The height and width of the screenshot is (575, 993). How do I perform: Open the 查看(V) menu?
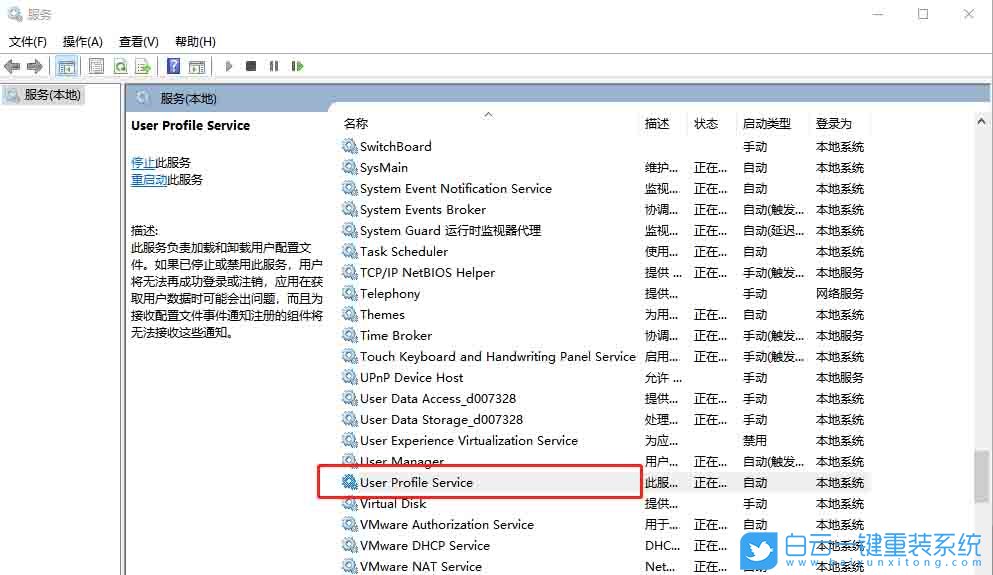click(139, 42)
